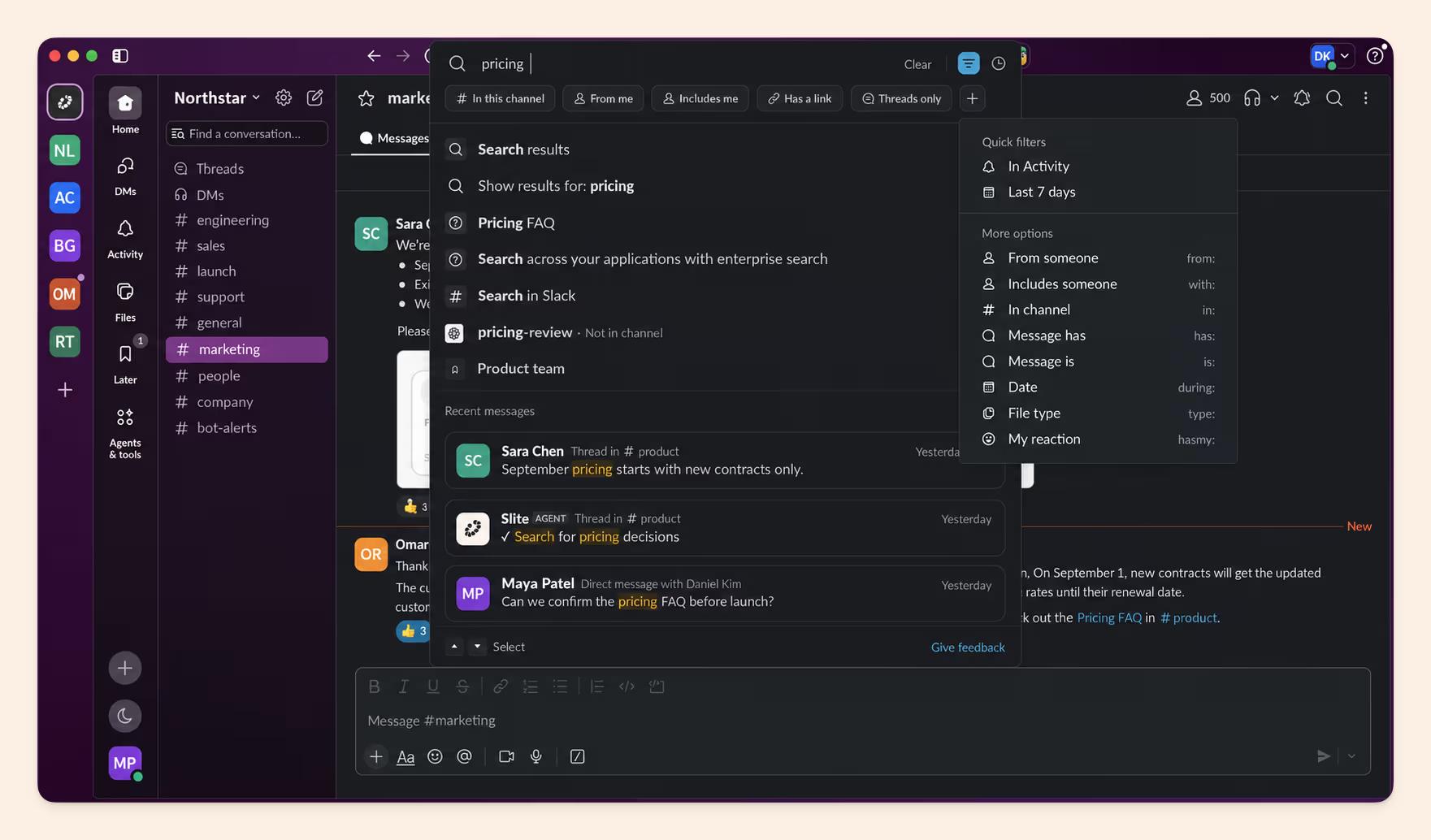This screenshot has width=1431, height=840.
Task: Open the Pricing FAQ link in message
Action: [x=1109, y=617]
